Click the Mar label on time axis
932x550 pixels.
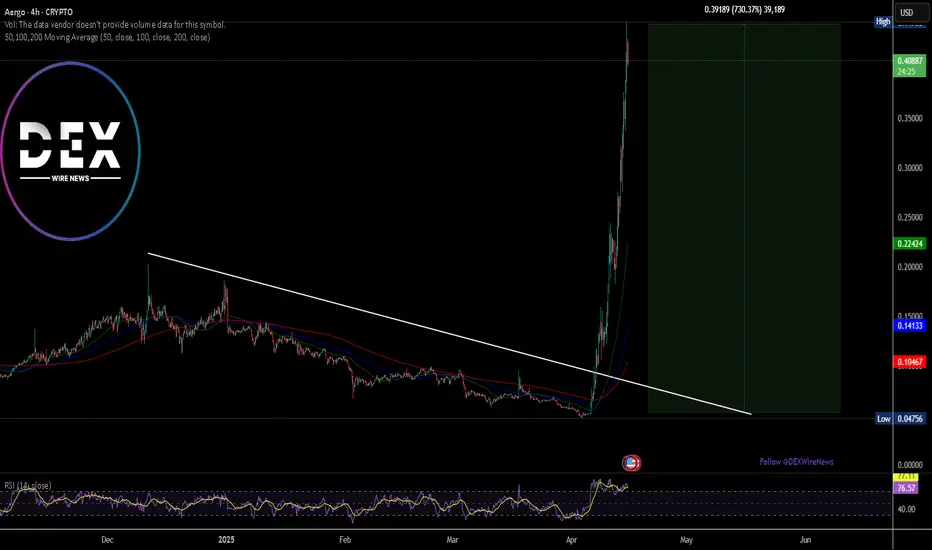pos(452,540)
